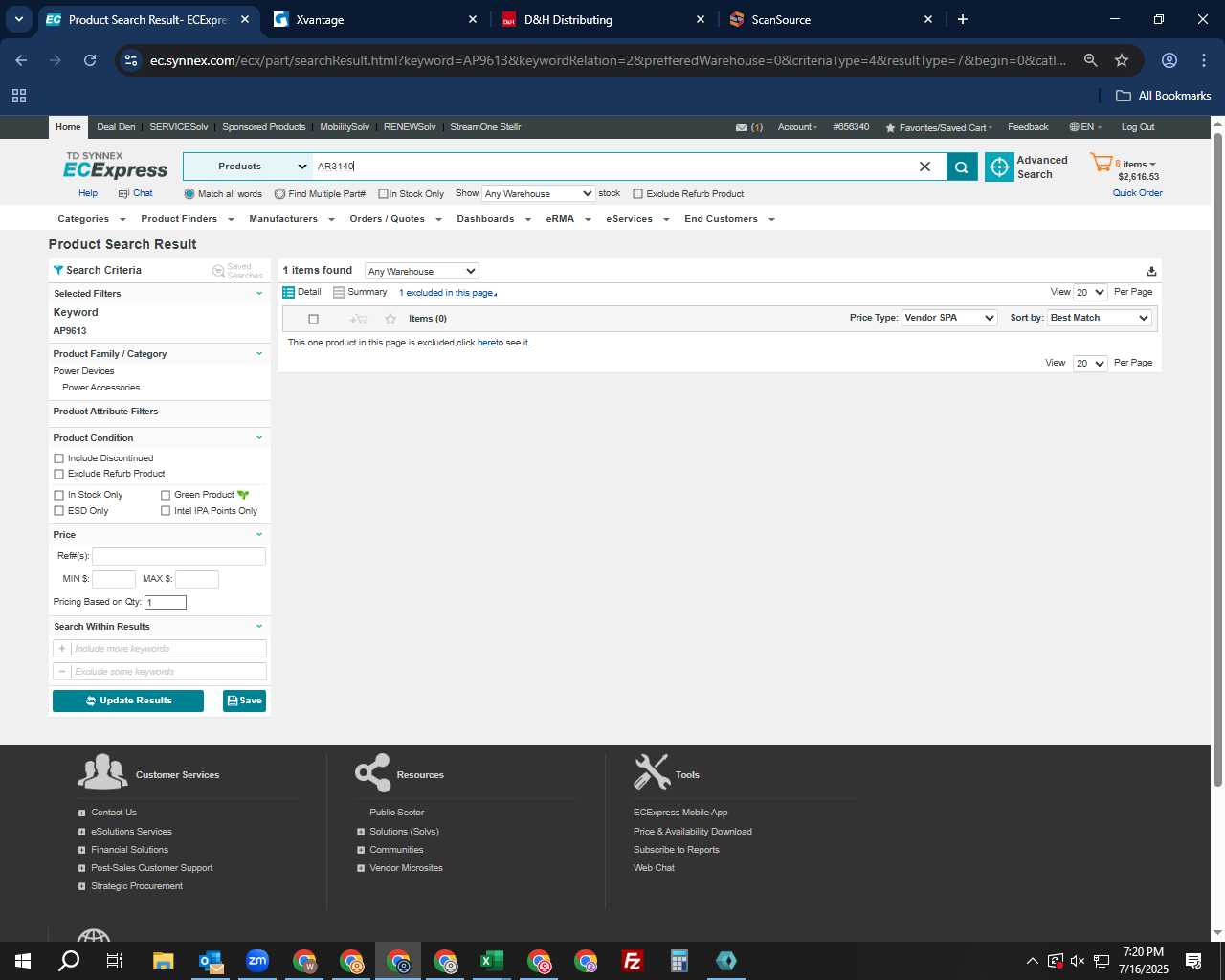Click the '1 excluded in this page' link
The image size is (1225, 980).
tap(447, 293)
